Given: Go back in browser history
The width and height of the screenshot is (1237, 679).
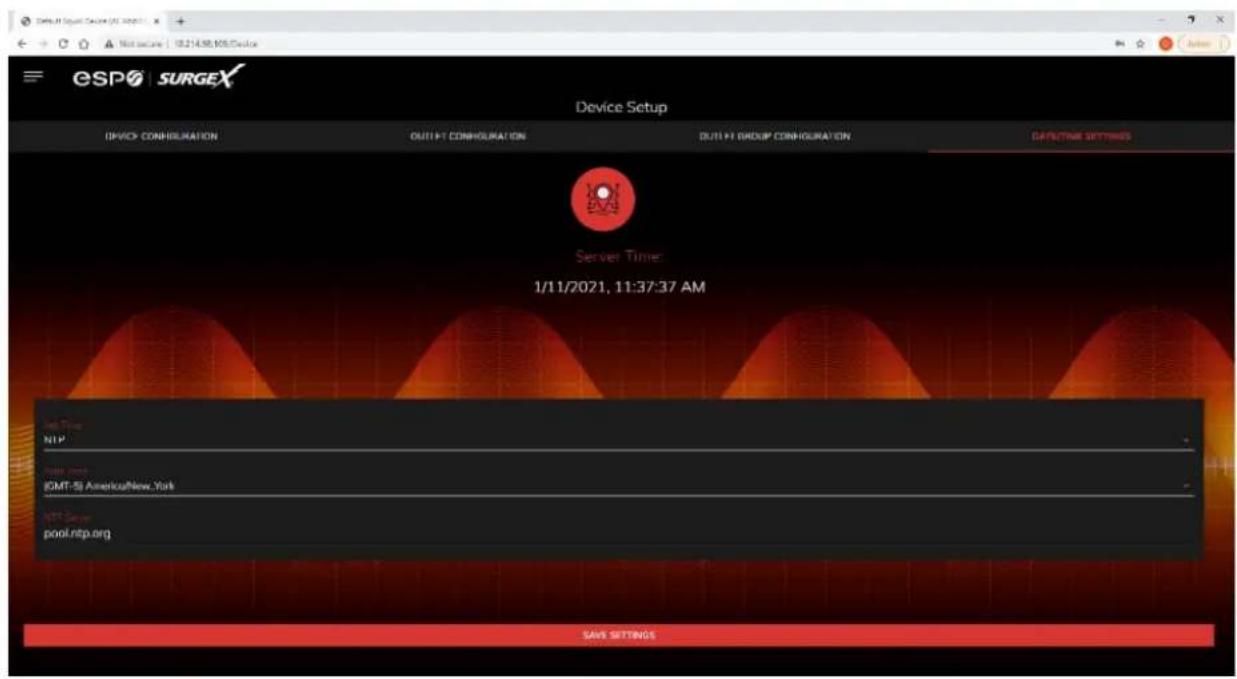Looking at the screenshot, I should point(22,43).
